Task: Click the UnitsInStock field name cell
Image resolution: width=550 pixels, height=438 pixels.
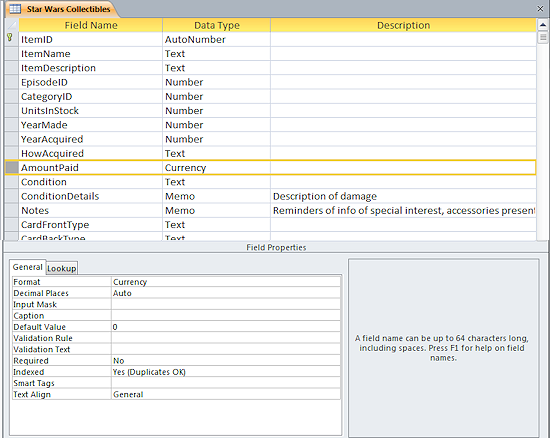Action: click(x=91, y=110)
